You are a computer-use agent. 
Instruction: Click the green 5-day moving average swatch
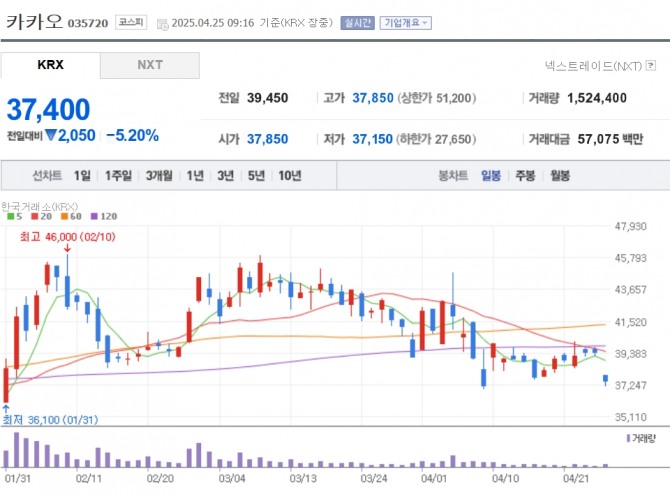click(x=11, y=216)
